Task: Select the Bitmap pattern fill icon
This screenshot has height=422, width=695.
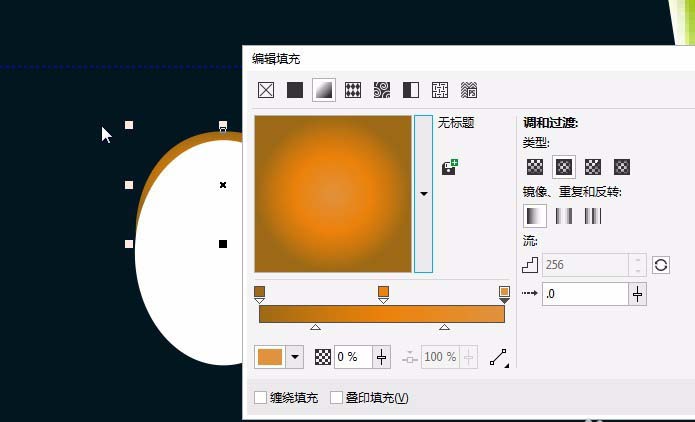Action: coord(382,90)
